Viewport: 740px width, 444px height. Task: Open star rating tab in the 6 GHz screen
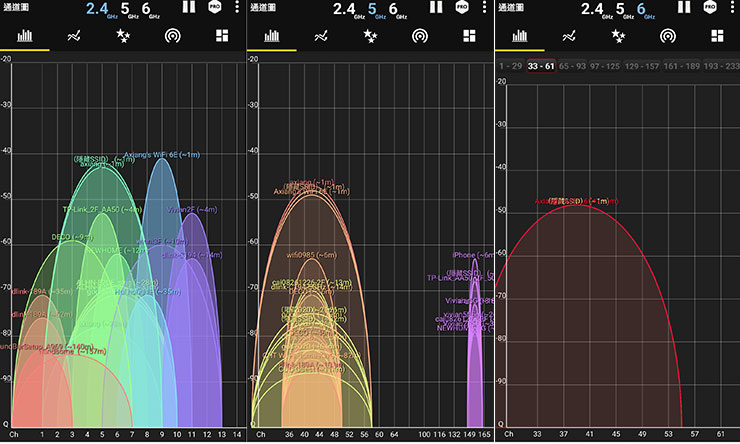tap(618, 36)
